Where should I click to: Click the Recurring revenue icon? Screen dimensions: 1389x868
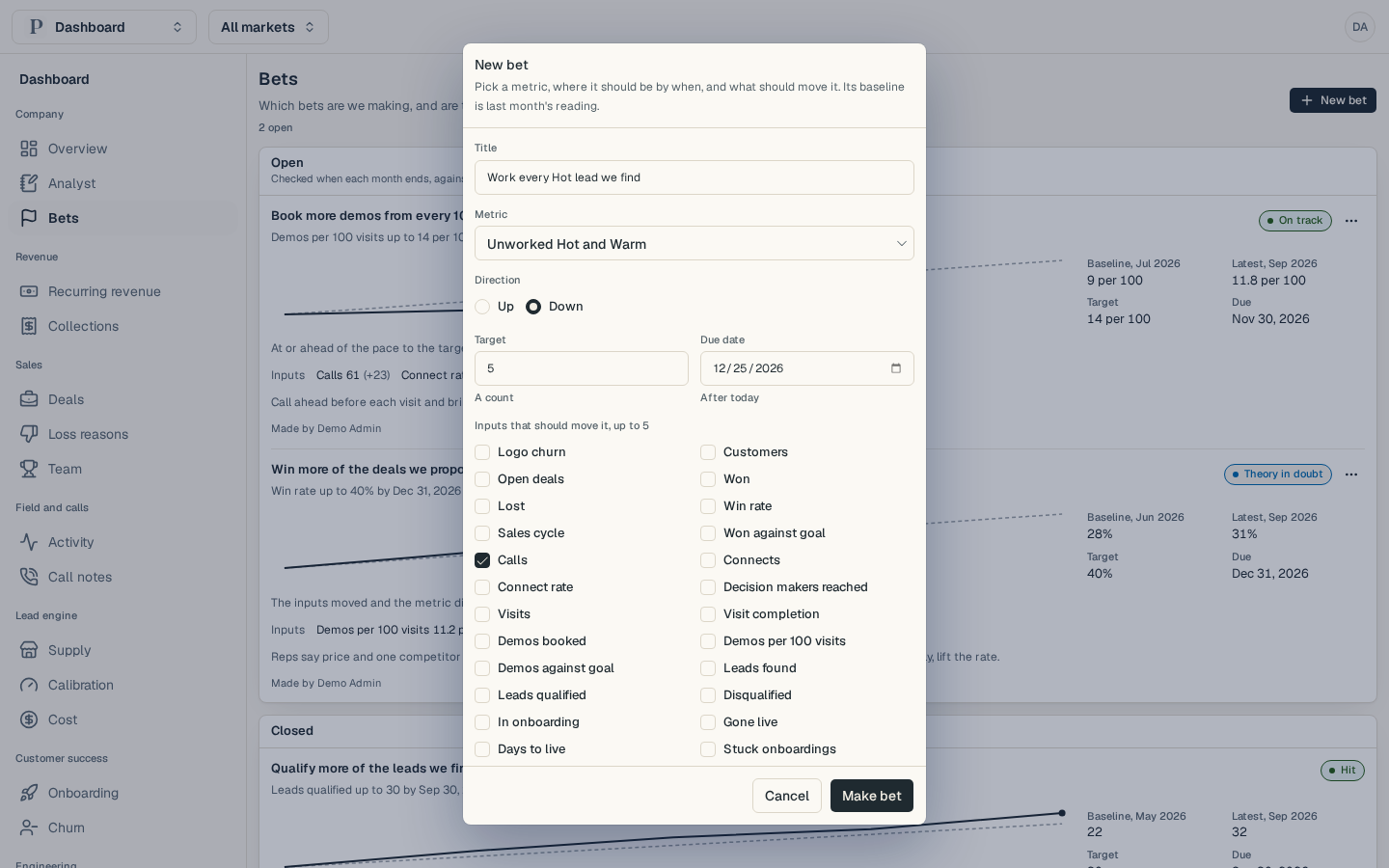29,291
